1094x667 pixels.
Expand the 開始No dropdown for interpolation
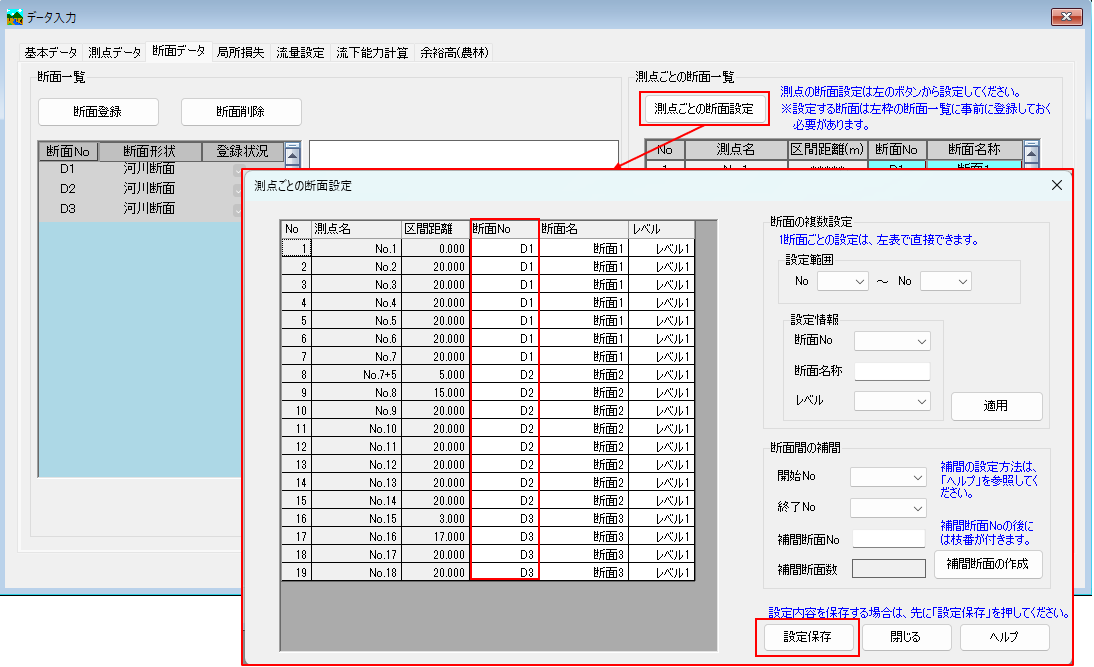tap(888, 477)
